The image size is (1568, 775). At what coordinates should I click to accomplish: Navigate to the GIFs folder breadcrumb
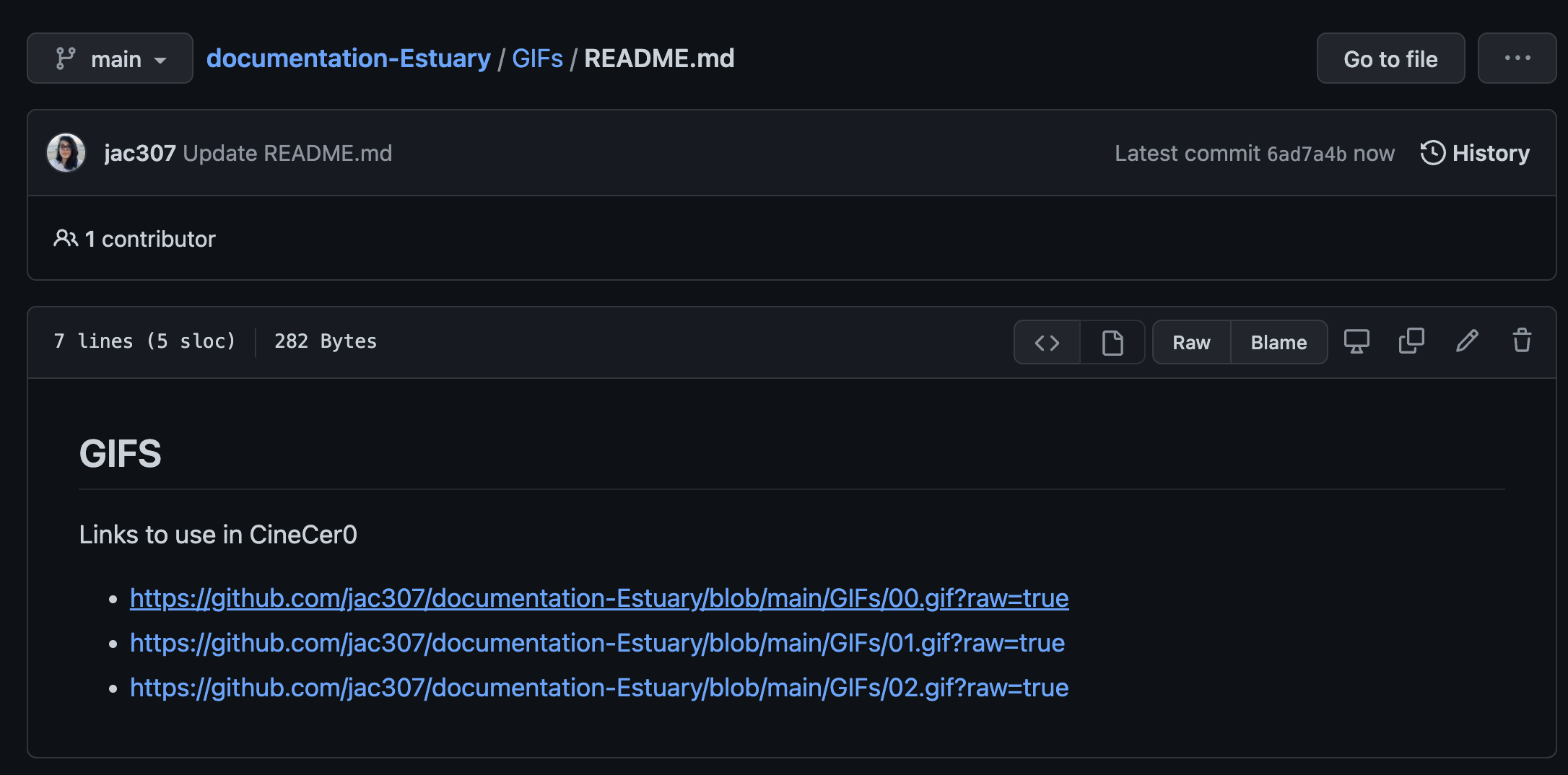pyautogui.click(x=537, y=58)
